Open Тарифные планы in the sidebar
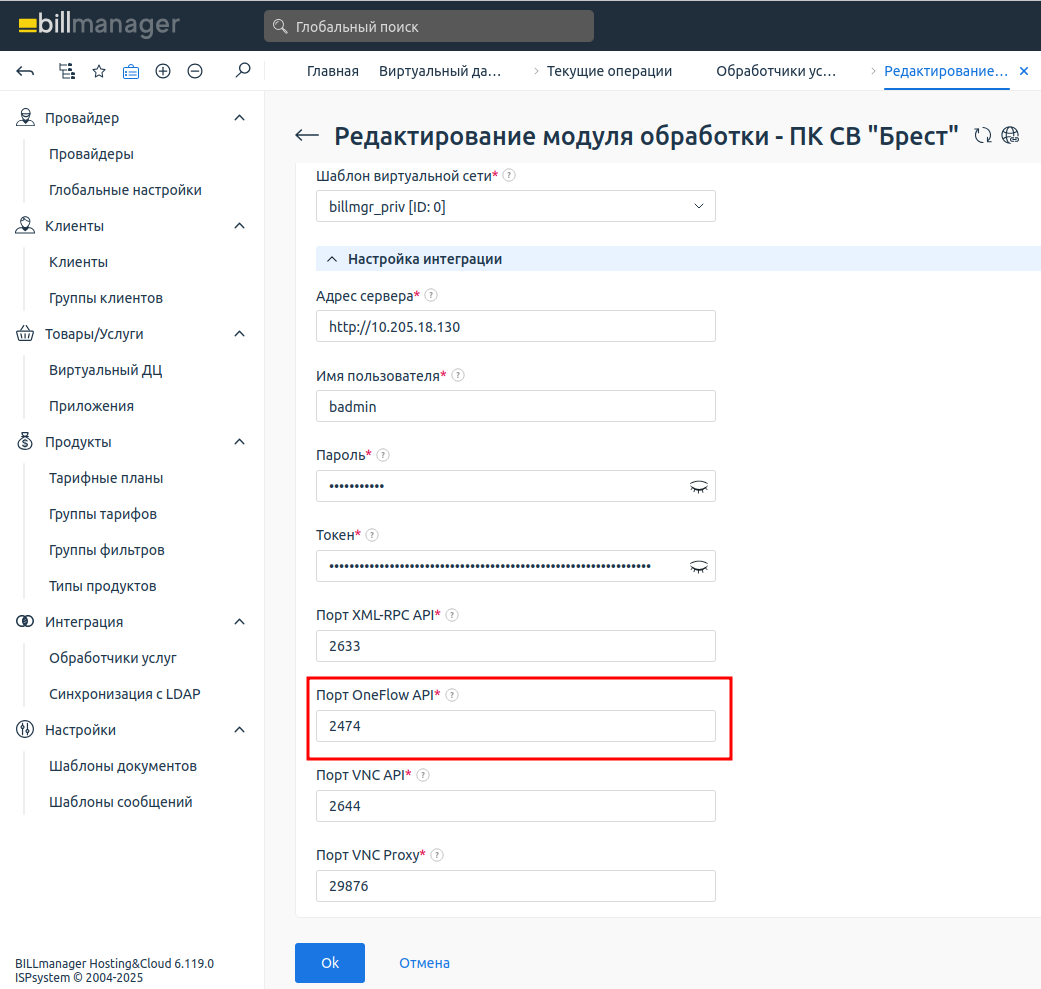 click(x=106, y=478)
